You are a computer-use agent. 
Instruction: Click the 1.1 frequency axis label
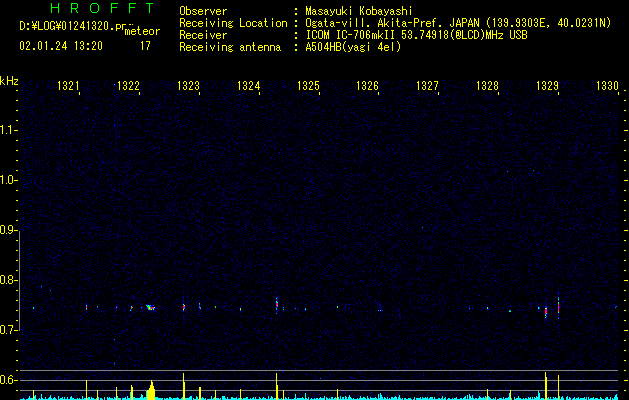(x=8, y=130)
